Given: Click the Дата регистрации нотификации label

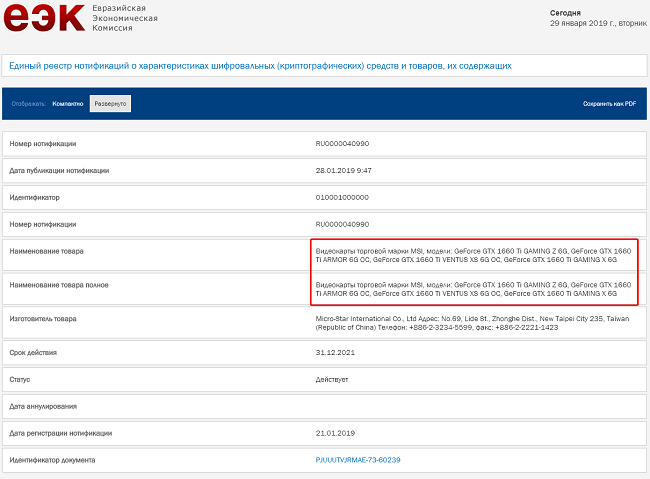Looking at the screenshot, I should [x=61, y=433].
